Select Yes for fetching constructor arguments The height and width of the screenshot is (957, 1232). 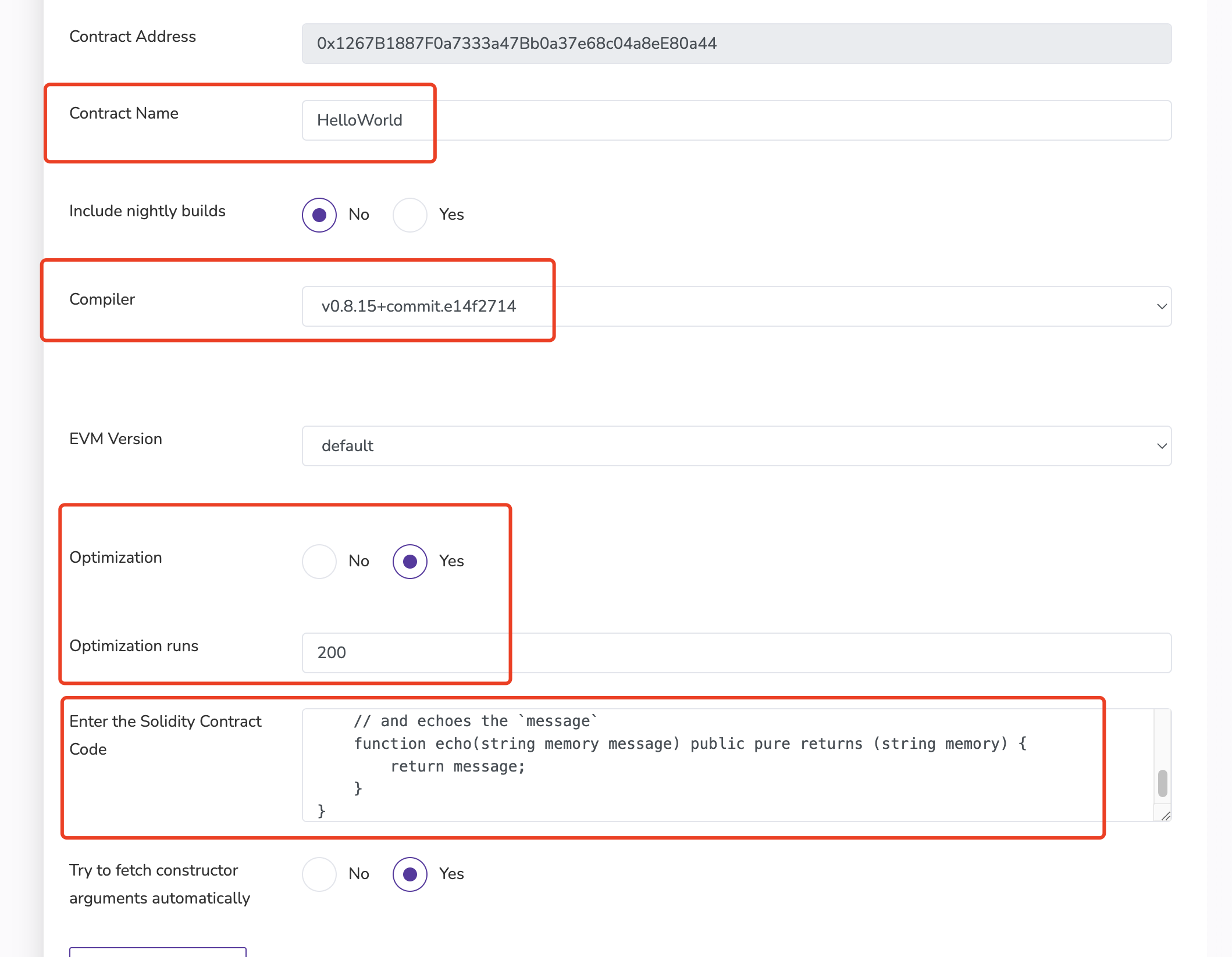pyautogui.click(x=410, y=874)
